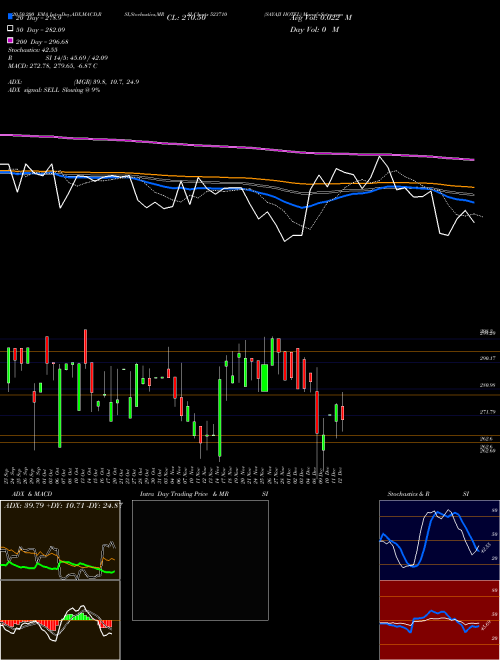Select the '200 Day - 296.68' legend text
Image resolution: width=500 pixels, height=660 pixels.
tap(43, 42)
